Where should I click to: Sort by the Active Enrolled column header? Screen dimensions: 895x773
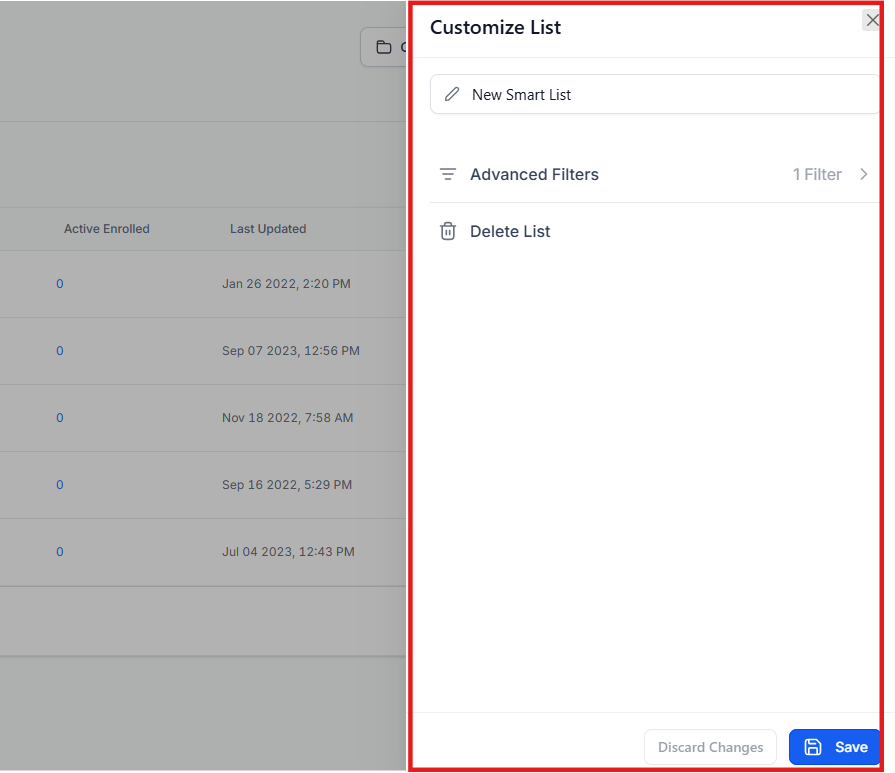[106, 229]
